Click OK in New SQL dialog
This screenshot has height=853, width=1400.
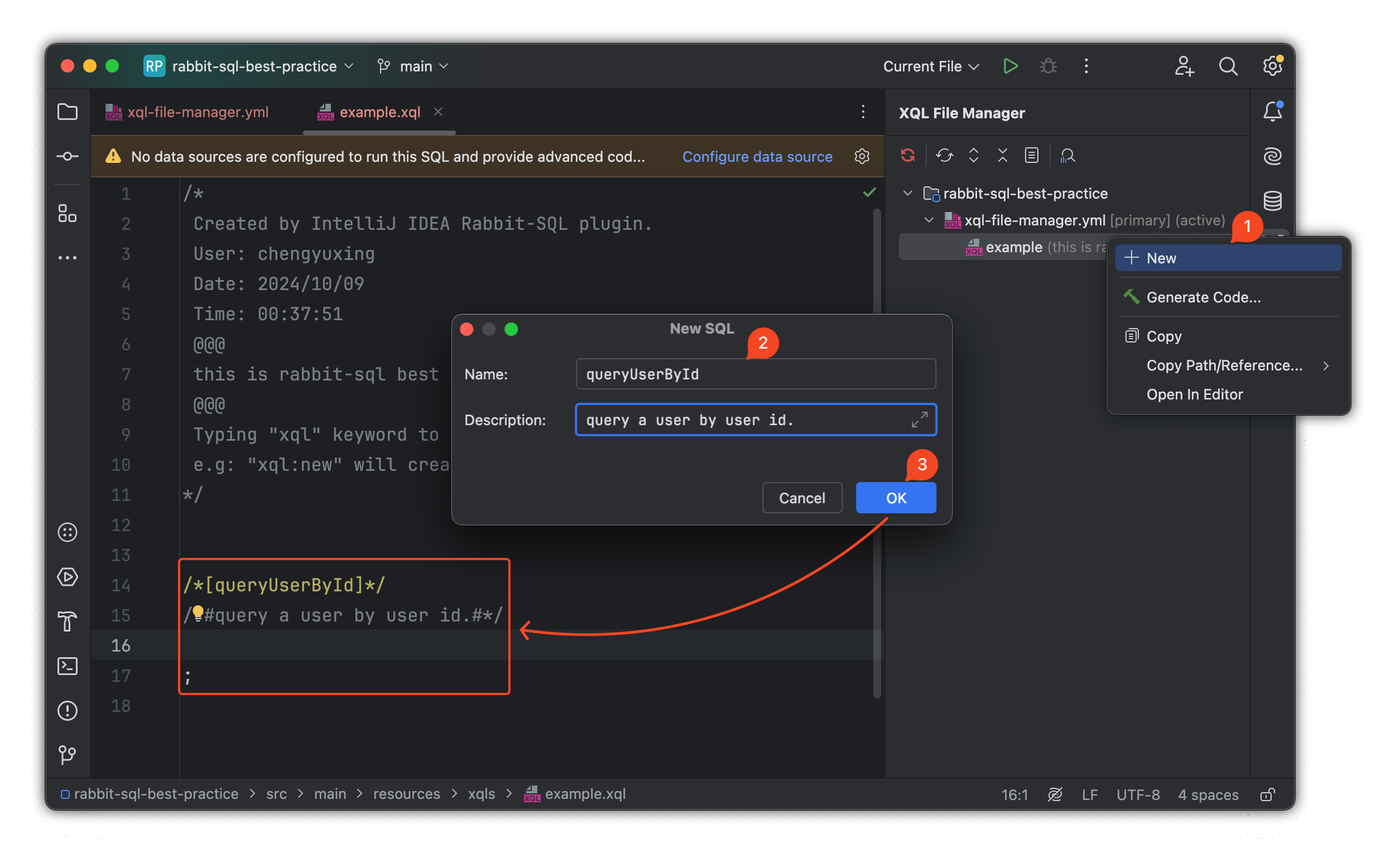[x=896, y=498]
